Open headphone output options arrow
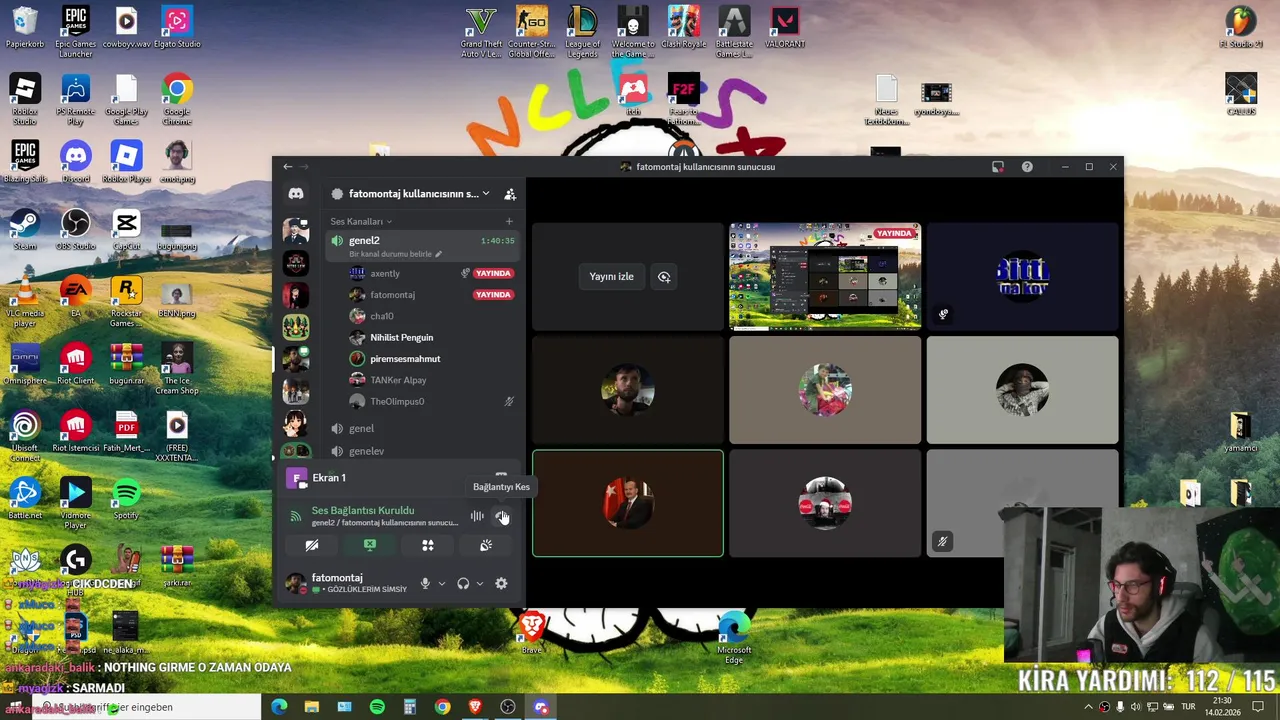 [x=480, y=583]
